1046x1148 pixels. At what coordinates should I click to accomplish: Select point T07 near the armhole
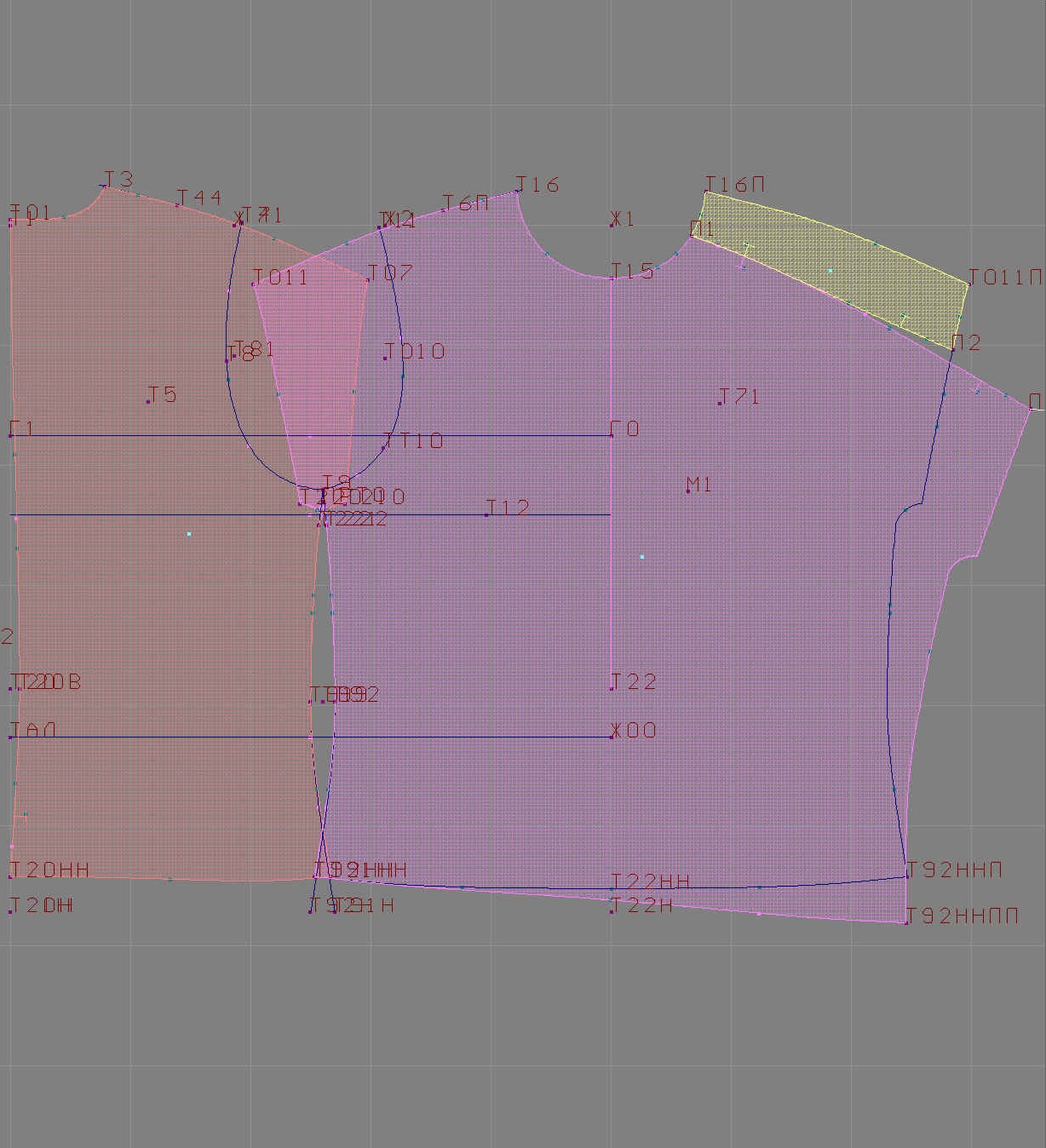pyautogui.click(x=368, y=279)
